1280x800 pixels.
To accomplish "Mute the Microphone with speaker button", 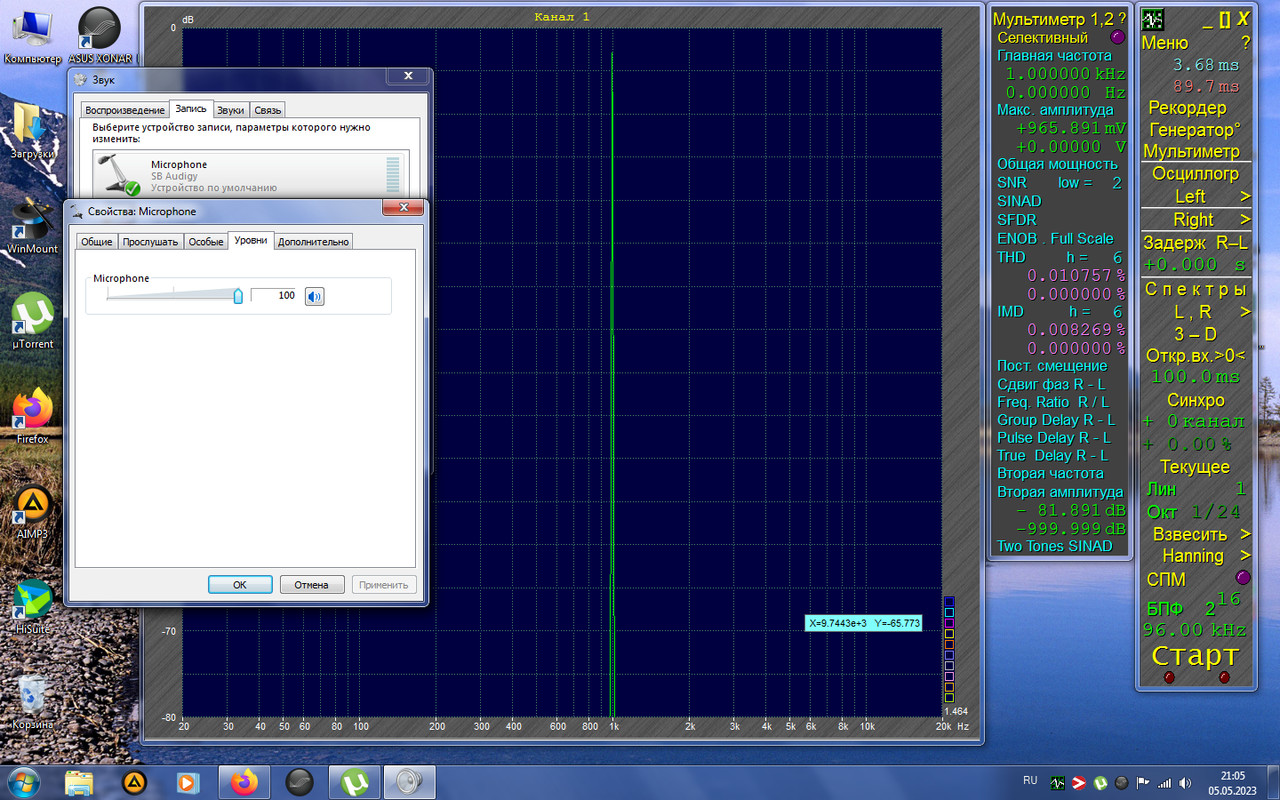I will (x=315, y=296).
